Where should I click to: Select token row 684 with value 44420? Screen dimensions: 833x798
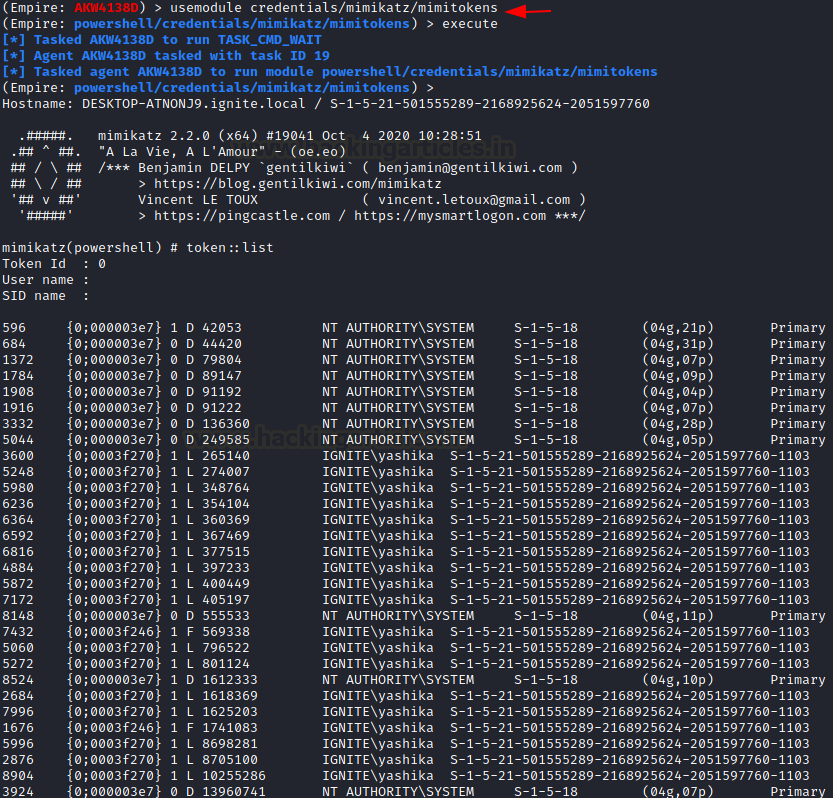click(414, 344)
